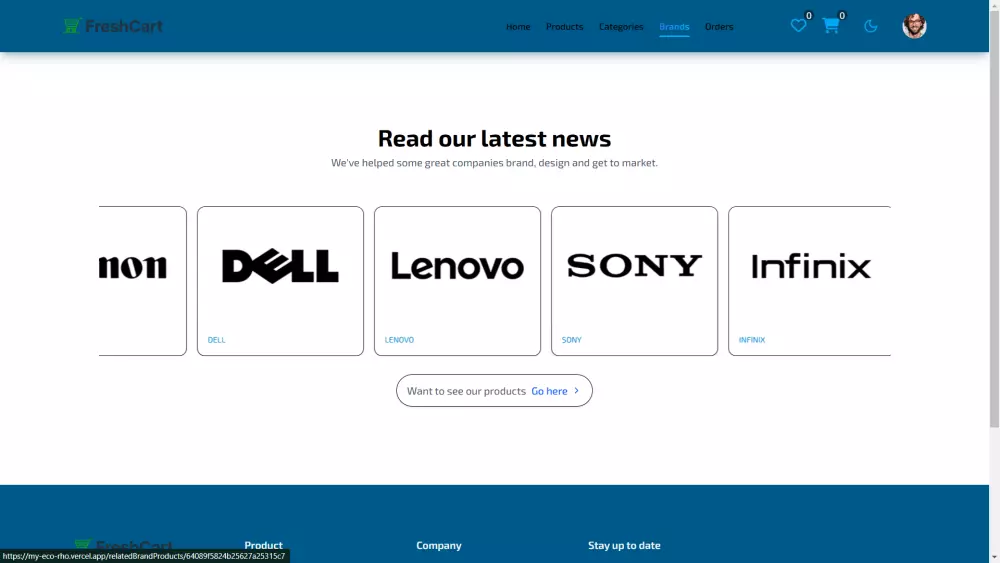Open the Sony brand card logo
This screenshot has height=563, width=1000.
click(634, 265)
